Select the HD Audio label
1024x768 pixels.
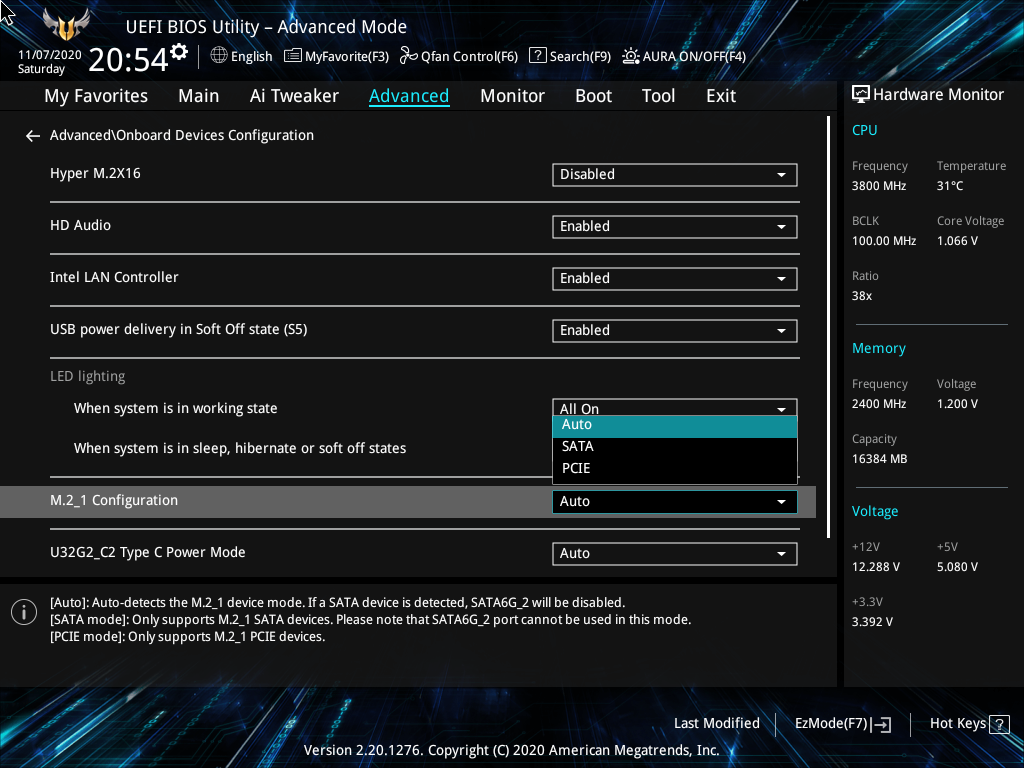click(x=80, y=225)
